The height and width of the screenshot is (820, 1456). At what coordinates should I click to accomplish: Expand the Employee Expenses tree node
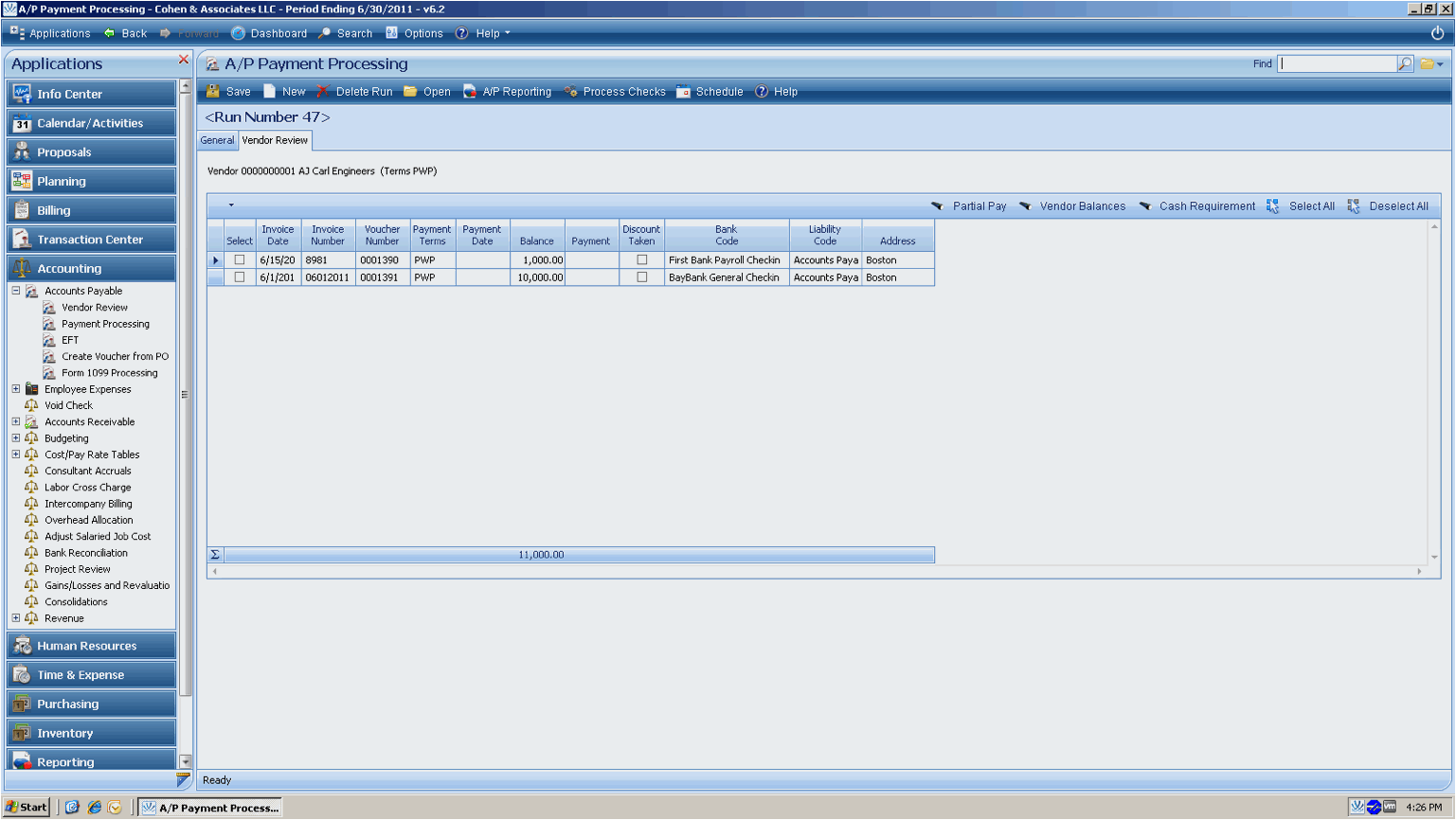16,389
